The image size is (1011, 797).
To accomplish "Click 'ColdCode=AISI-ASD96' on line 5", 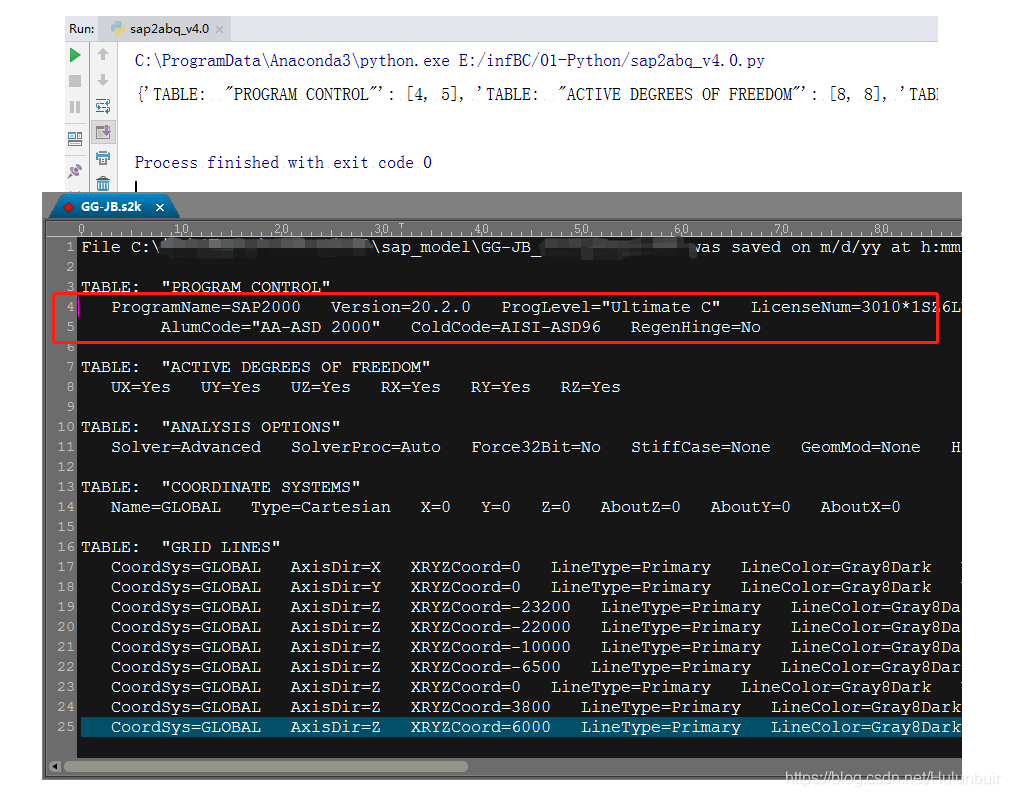I will pyautogui.click(x=506, y=327).
